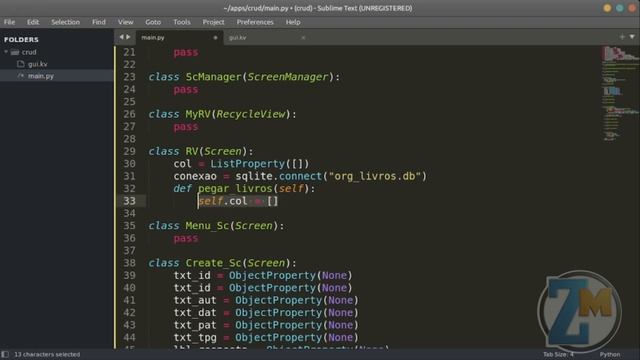Viewport: 640px width, 360px height.
Task: Click txt_tpg on line 44
Action: [195, 337]
